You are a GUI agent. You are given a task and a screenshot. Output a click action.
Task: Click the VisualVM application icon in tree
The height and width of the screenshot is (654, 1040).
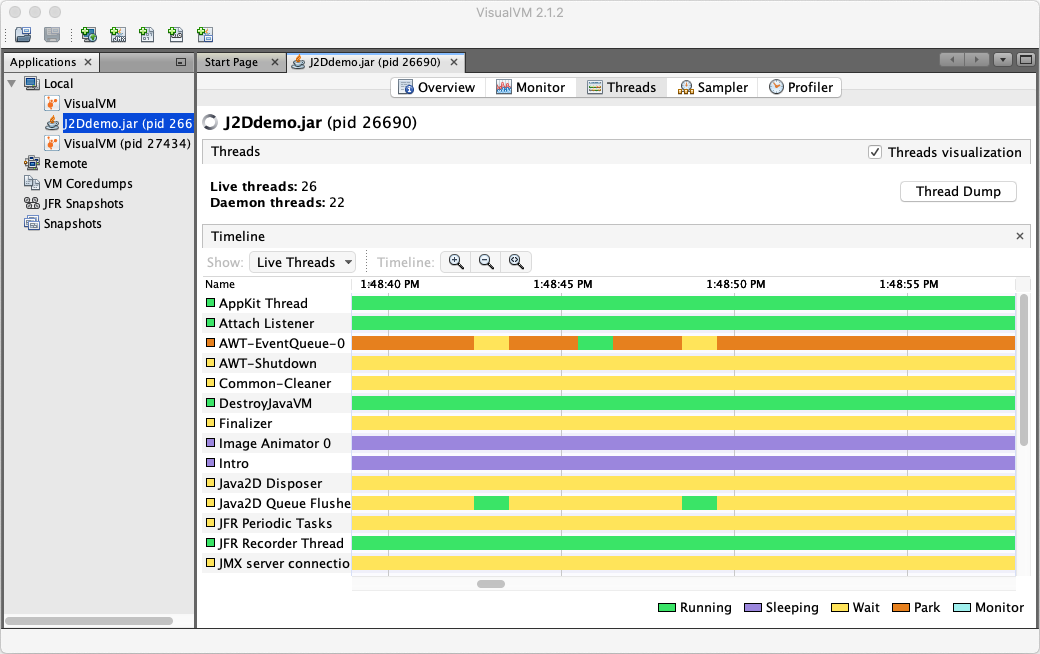52,103
